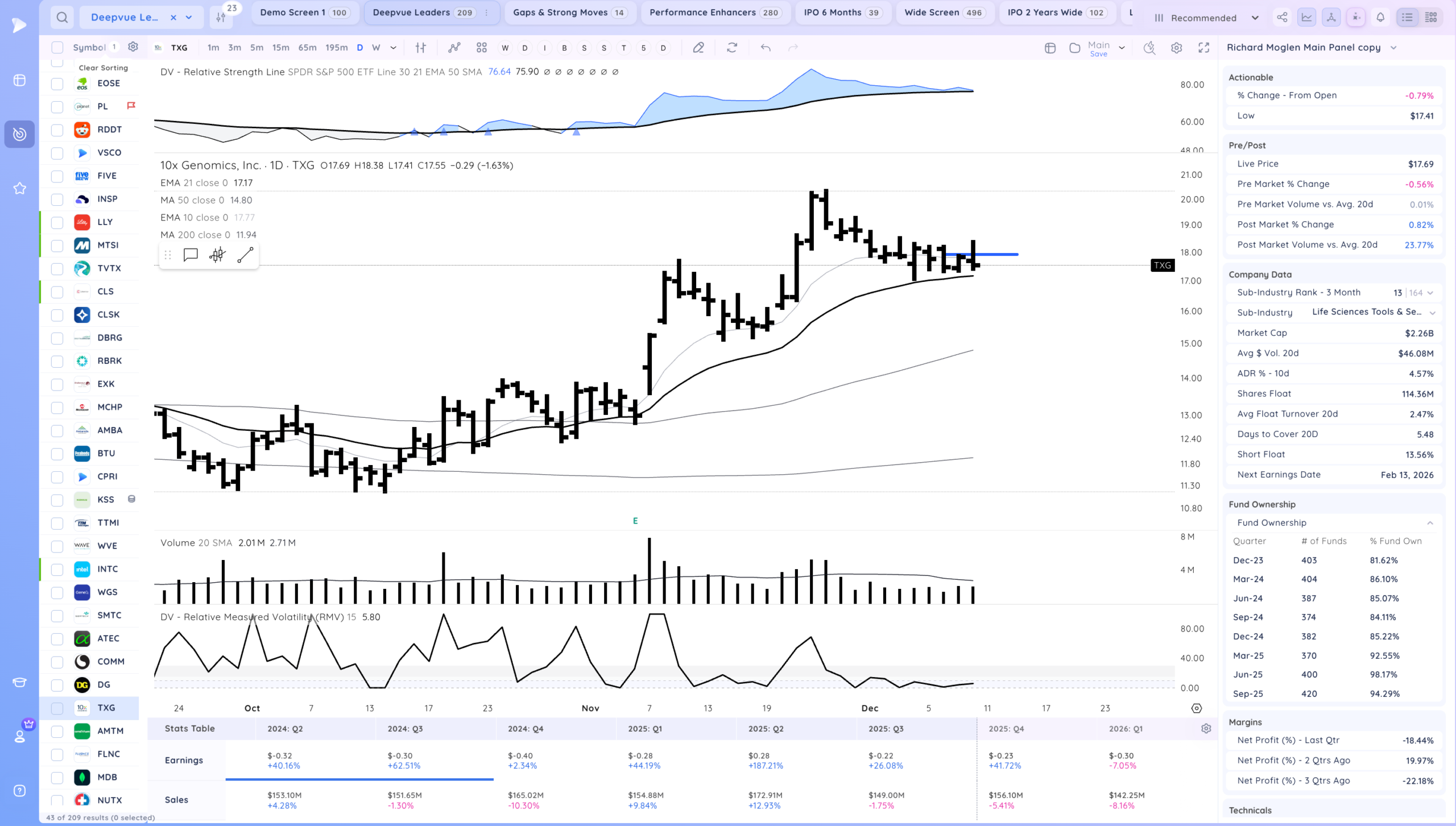Select the trend line drawing tool
The width and height of the screenshot is (1456, 826).
[x=245, y=255]
